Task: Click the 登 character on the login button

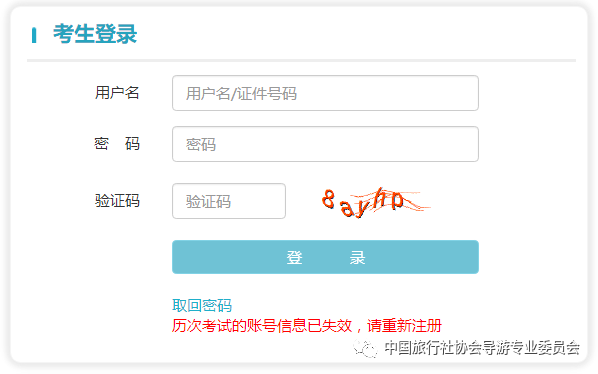Action: click(x=294, y=257)
